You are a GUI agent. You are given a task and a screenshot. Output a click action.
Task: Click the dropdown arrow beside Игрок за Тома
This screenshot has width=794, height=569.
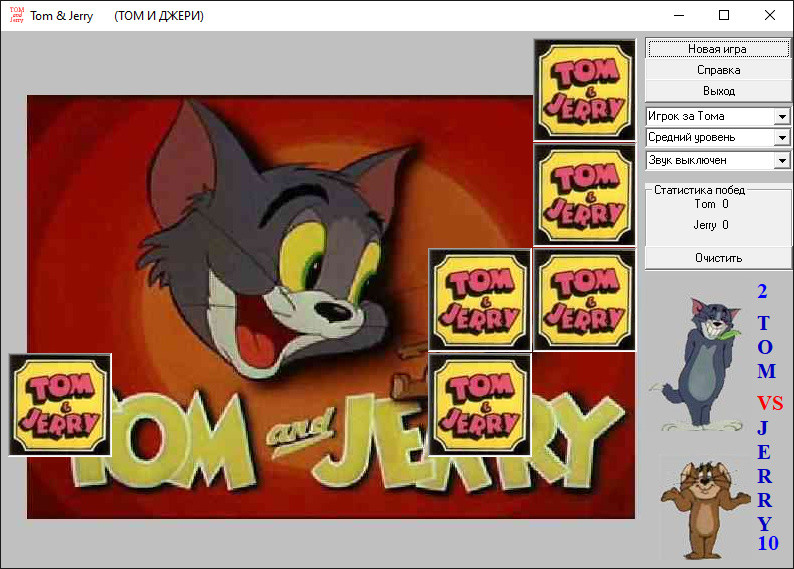(x=782, y=117)
